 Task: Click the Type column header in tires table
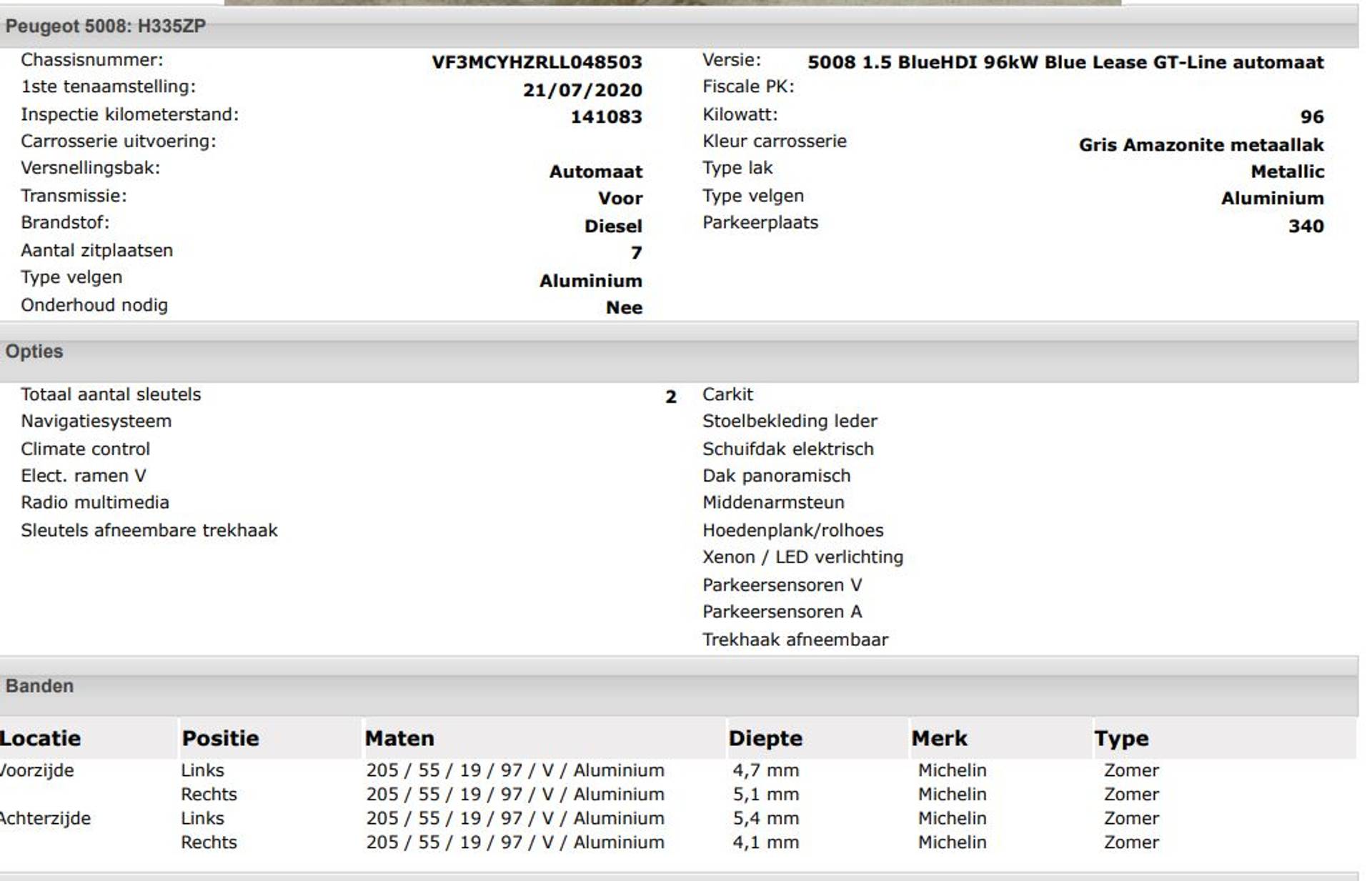click(1121, 738)
